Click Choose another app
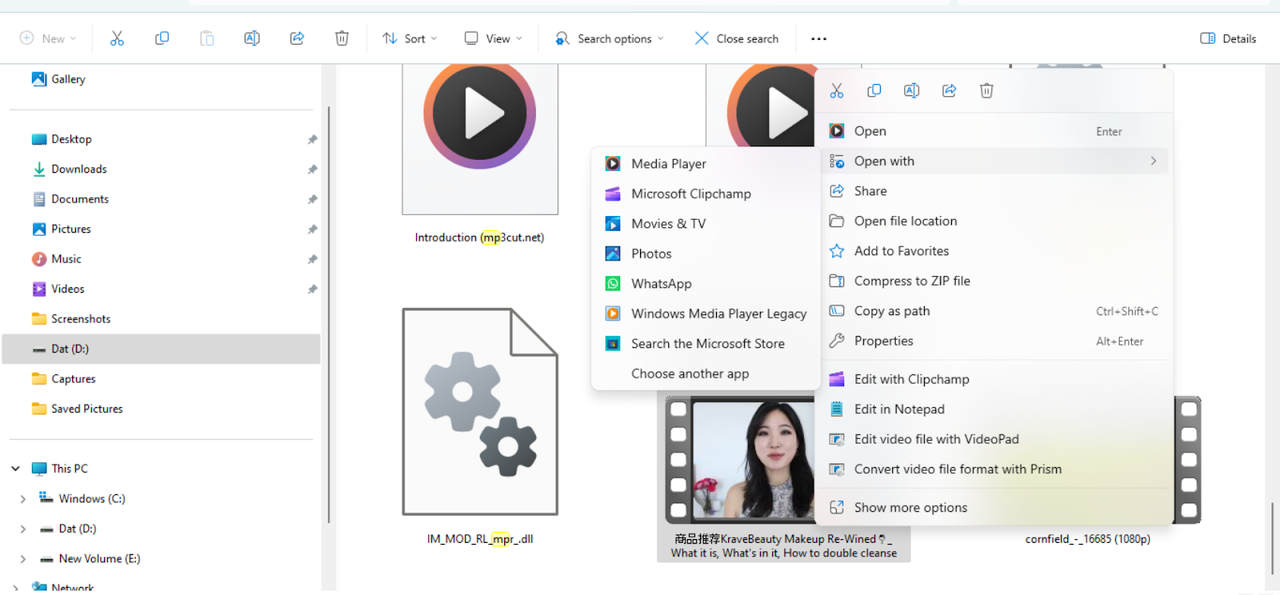Viewport: 1280px width, 595px height. pyautogui.click(x=706, y=374)
